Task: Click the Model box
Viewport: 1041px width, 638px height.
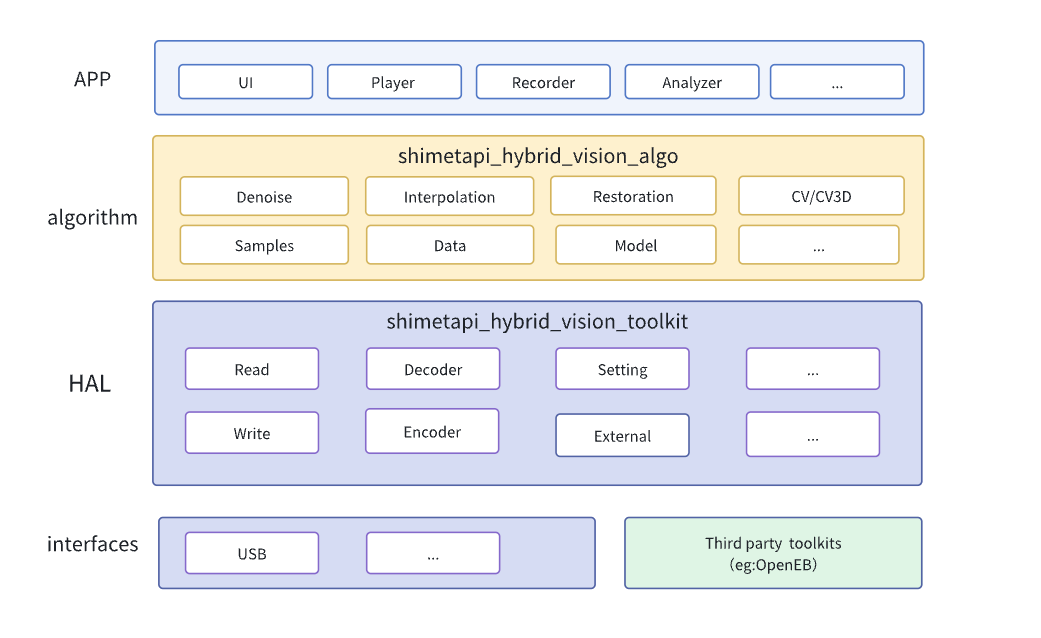Action: [x=636, y=245]
